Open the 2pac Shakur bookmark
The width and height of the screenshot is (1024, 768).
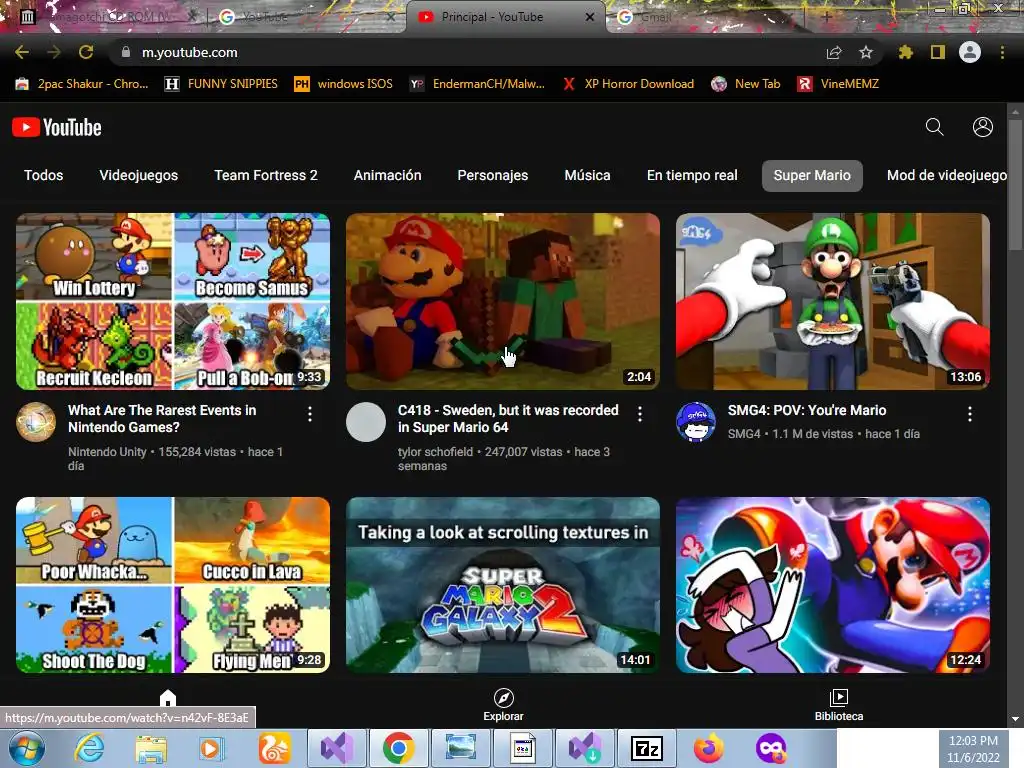pyautogui.click(x=82, y=84)
